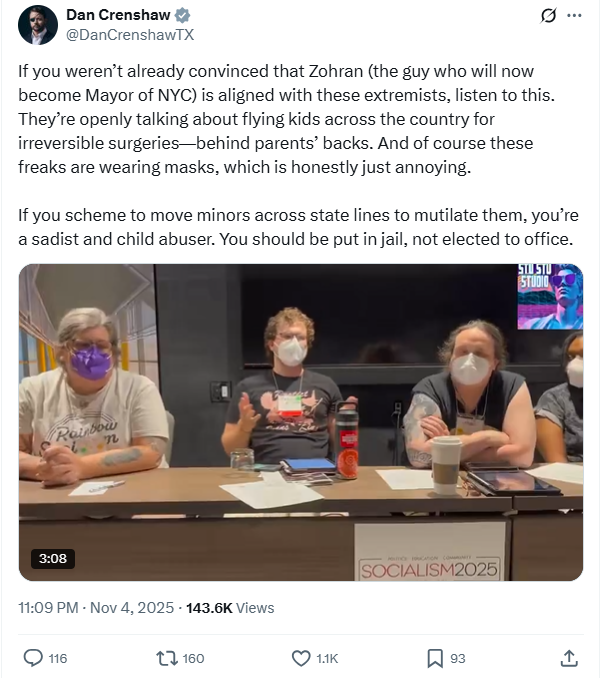This screenshot has width=601, height=678.
Task: Play the Socialism 2025 panel video
Action: (300, 422)
